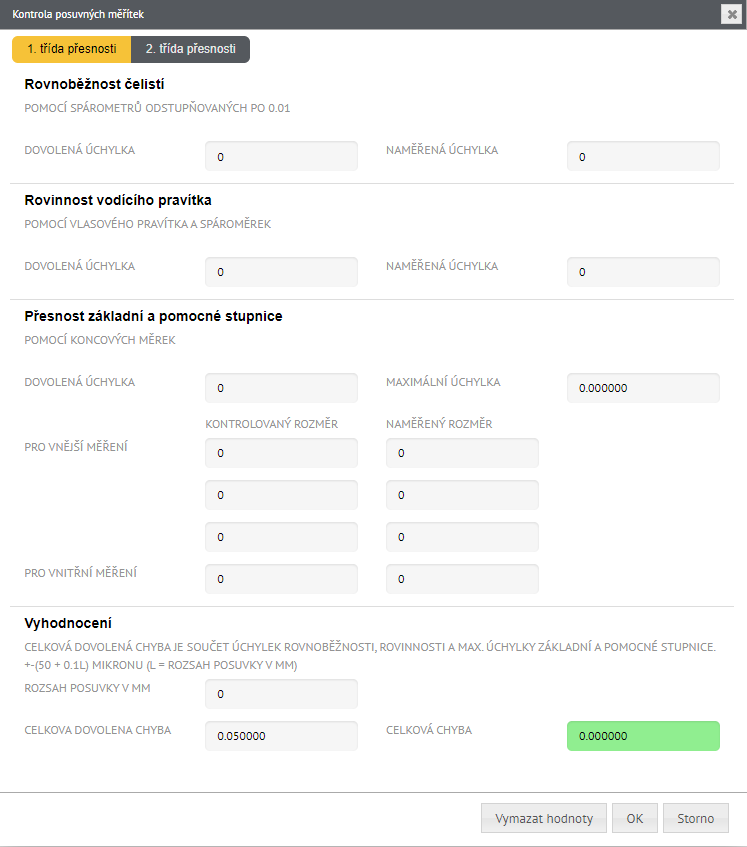This screenshot has width=747, height=847.
Task: Click the green Celková chyba result field
Action: 643,736
